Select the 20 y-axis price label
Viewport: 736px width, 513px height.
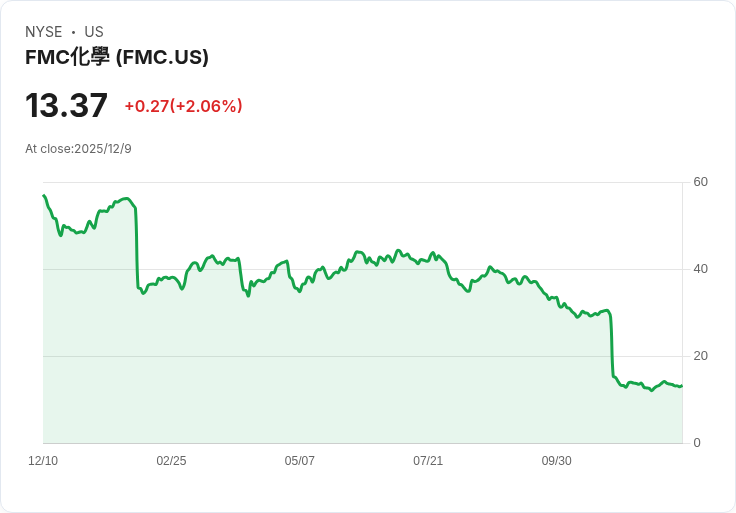click(700, 356)
